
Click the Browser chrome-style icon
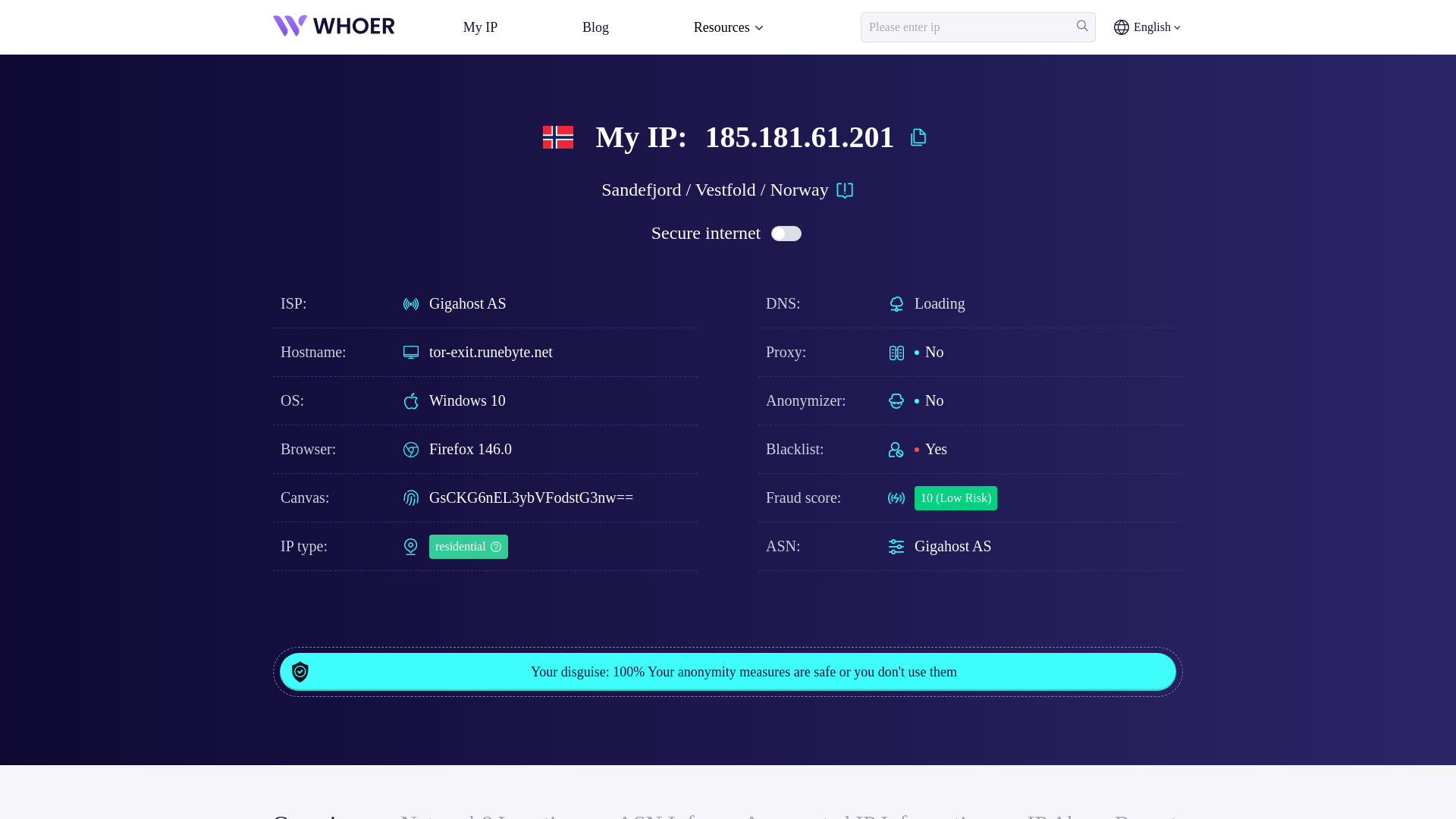pyautogui.click(x=411, y=450)
